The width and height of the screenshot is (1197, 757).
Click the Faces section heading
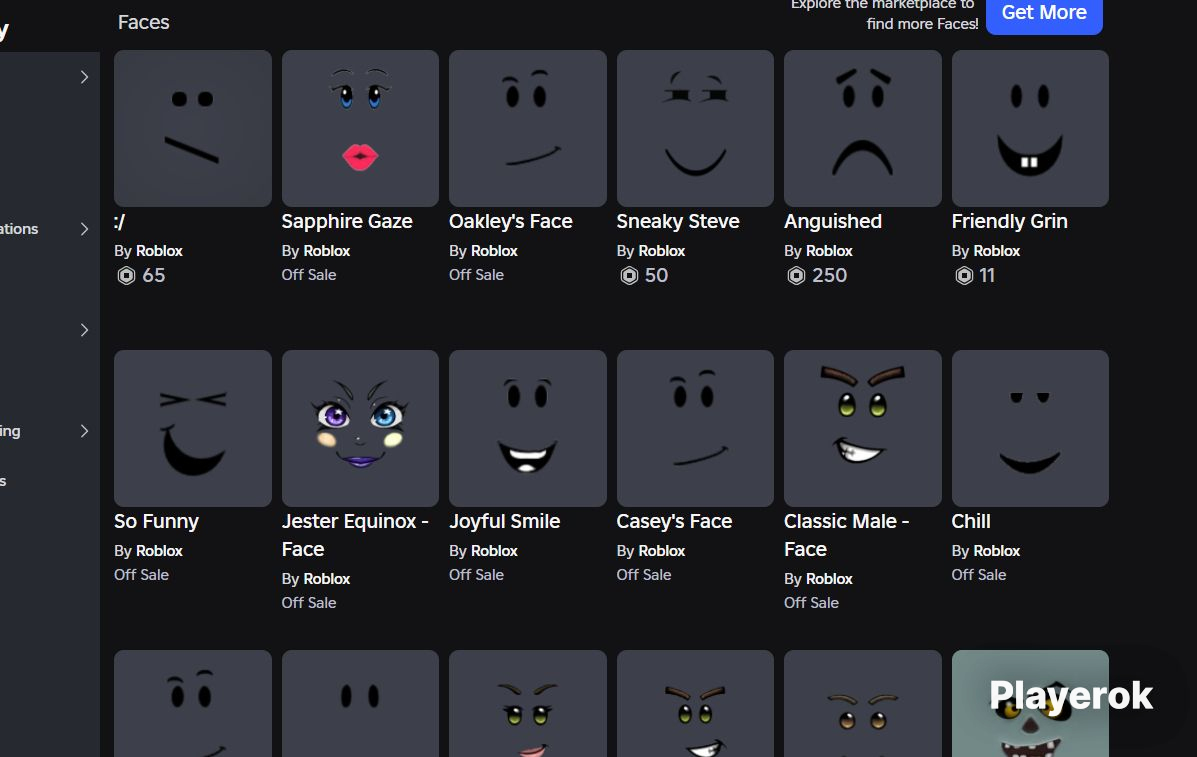tap(144, 22)
